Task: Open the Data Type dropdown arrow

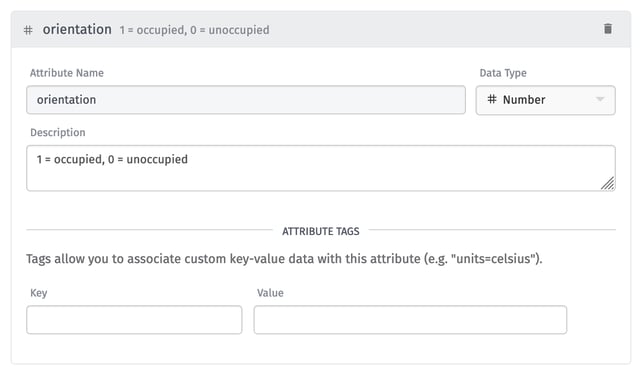Action: [x=600, y=99]
